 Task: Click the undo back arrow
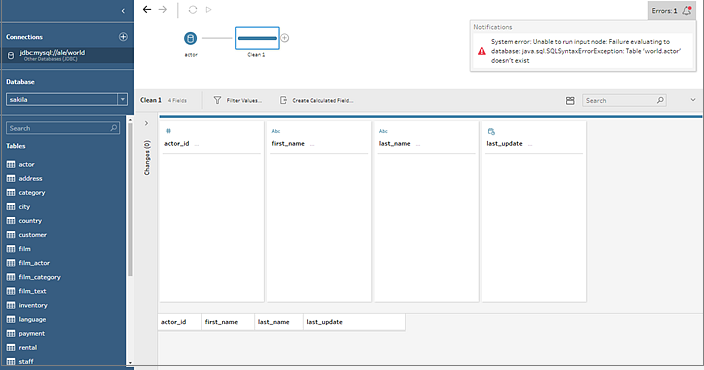[x=147, y=9]
